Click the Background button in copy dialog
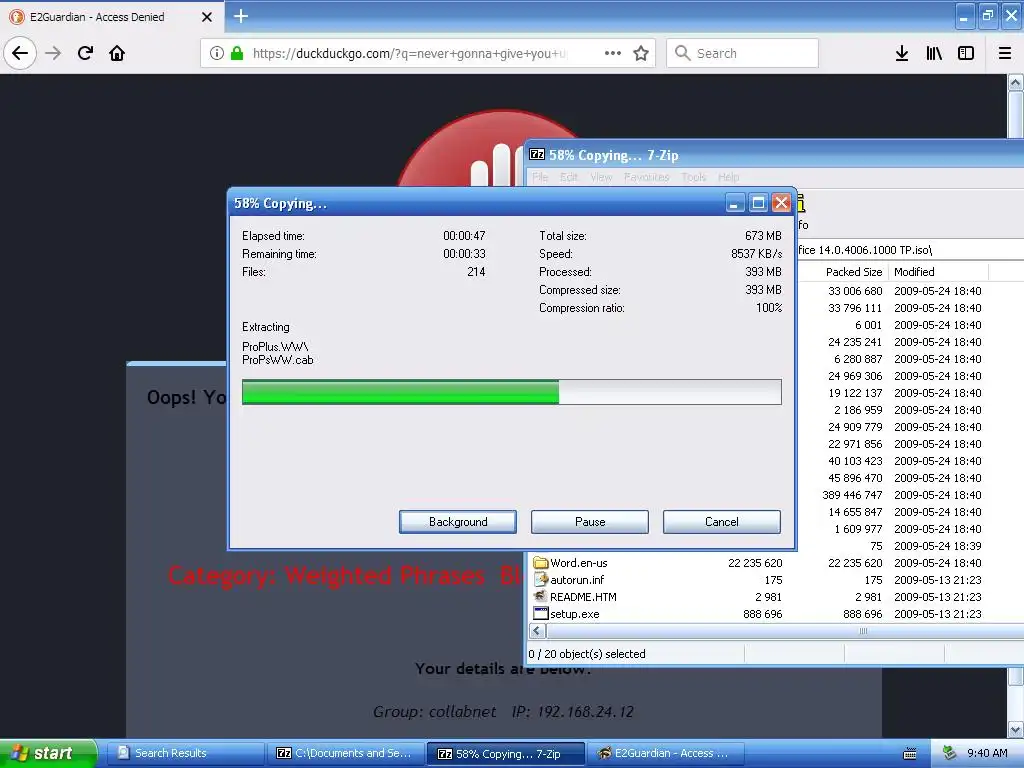Viewport: 1024px width, 768px height. coord(458,522)
